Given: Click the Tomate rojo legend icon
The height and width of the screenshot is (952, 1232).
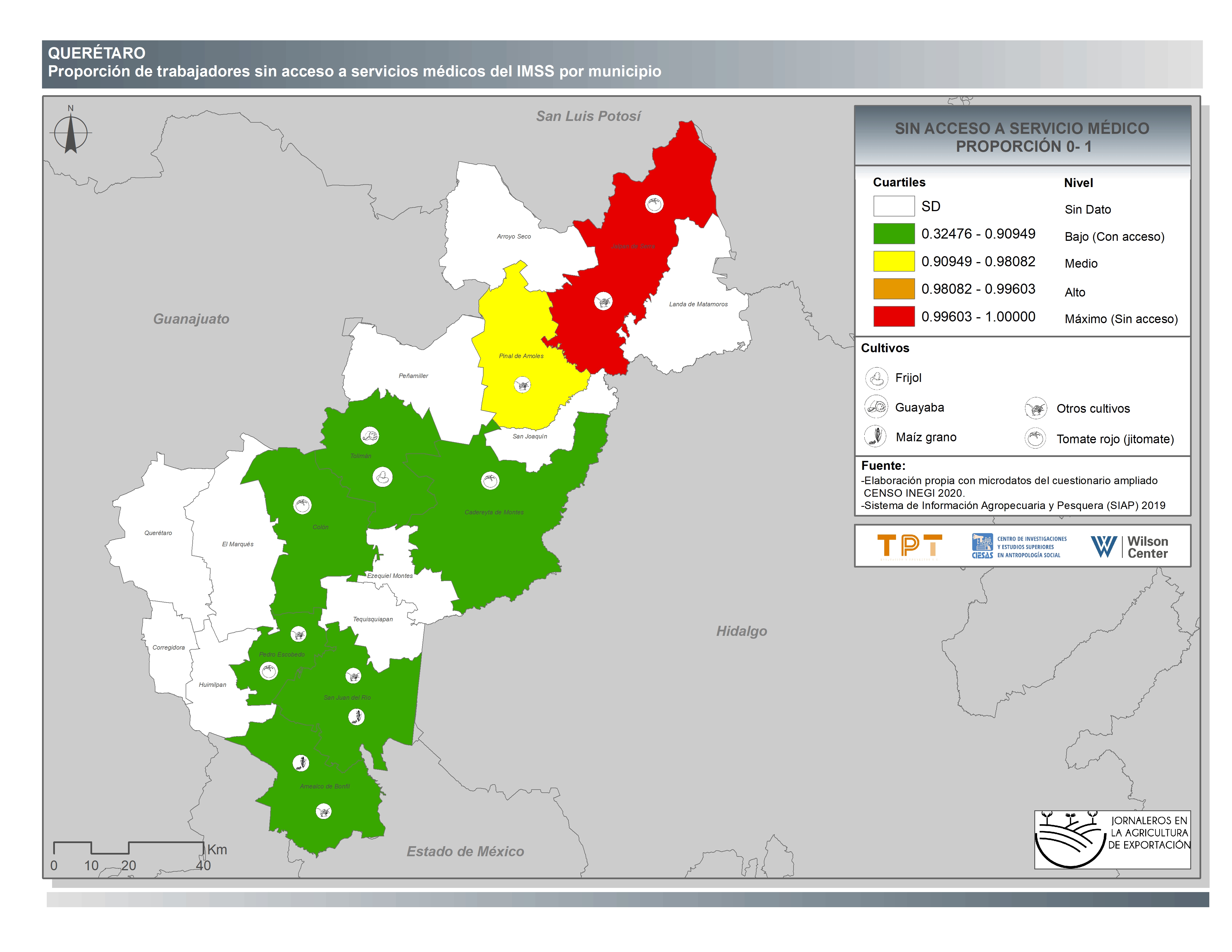Looking at the screenshot, I should 1036,438.
